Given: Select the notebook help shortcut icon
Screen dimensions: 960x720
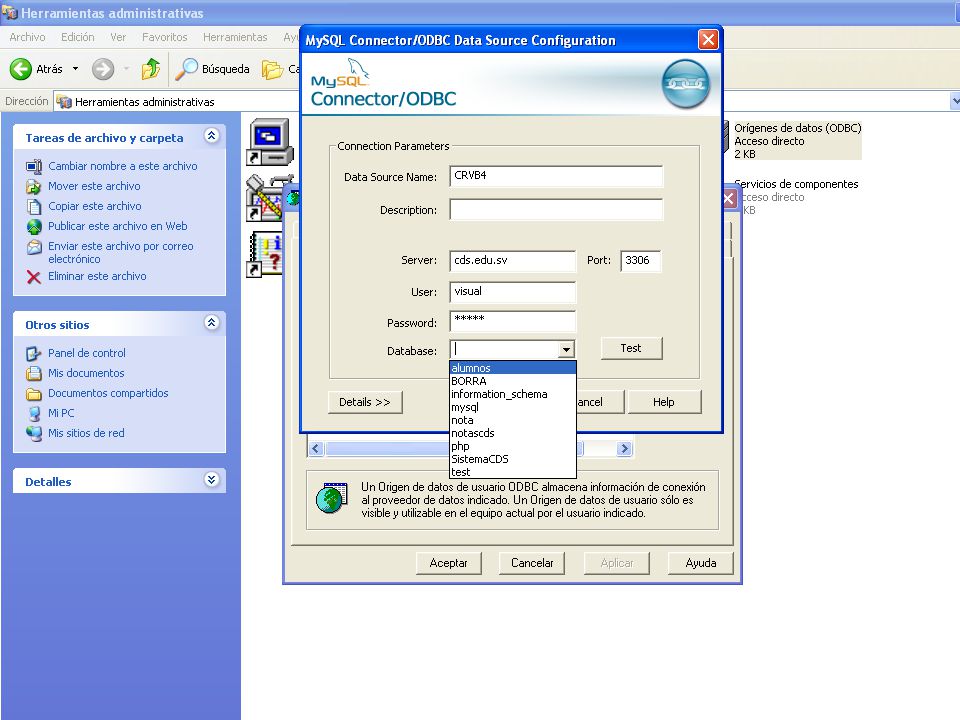Looking at the screenshot, I should click(x=264, y=254).
